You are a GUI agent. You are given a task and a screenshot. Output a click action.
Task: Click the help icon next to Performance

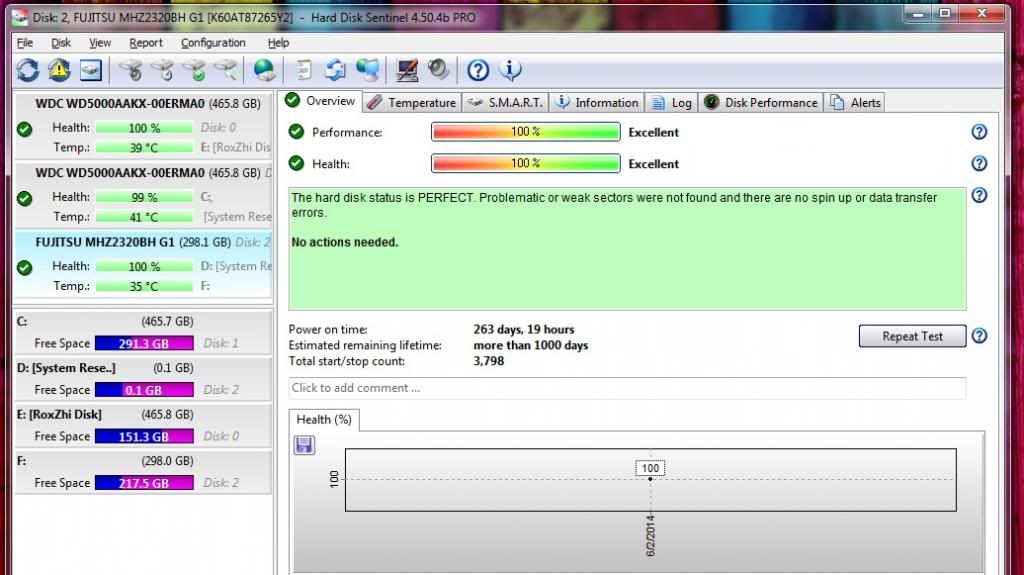[x=979, y=132]
